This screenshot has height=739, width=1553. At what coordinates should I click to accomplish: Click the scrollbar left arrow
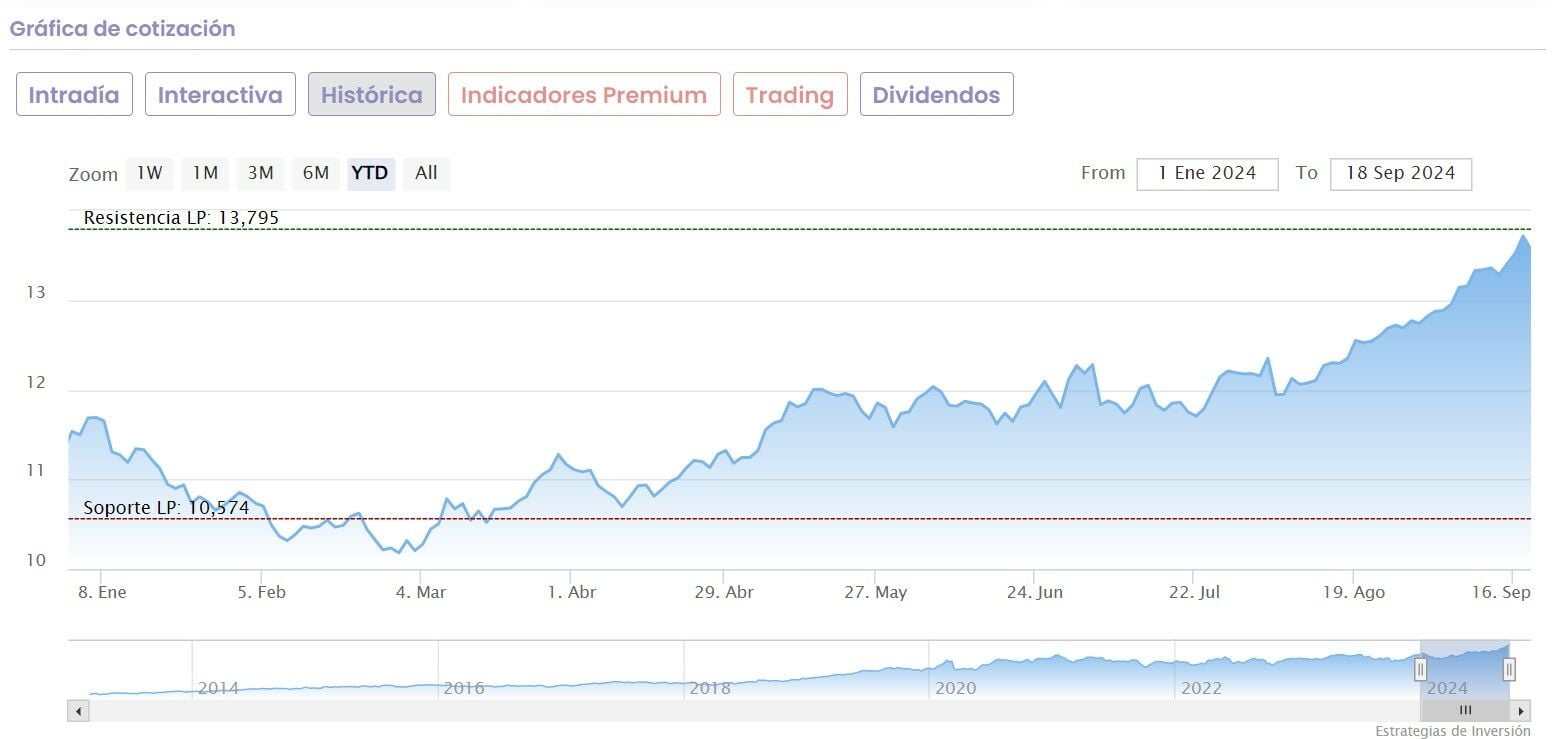click(79, 711)
